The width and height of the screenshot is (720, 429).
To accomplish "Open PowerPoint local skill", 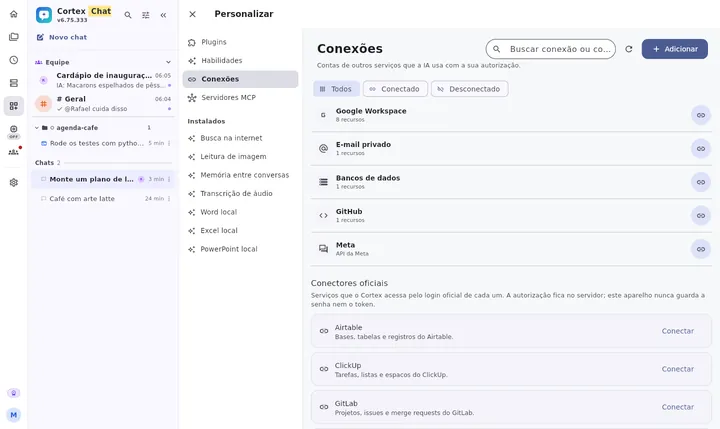I will [240, 249].
